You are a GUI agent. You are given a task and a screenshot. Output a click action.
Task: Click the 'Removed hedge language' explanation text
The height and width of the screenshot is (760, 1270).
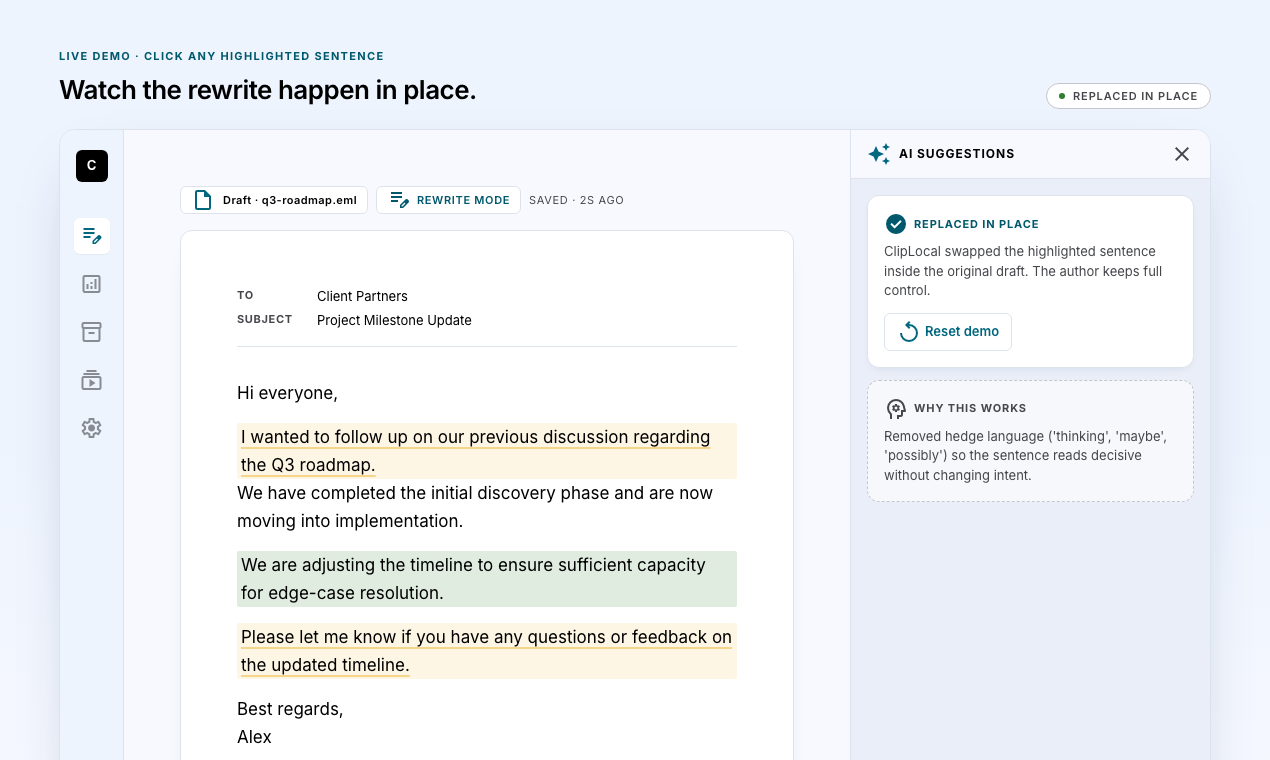tap(1026, 456)
